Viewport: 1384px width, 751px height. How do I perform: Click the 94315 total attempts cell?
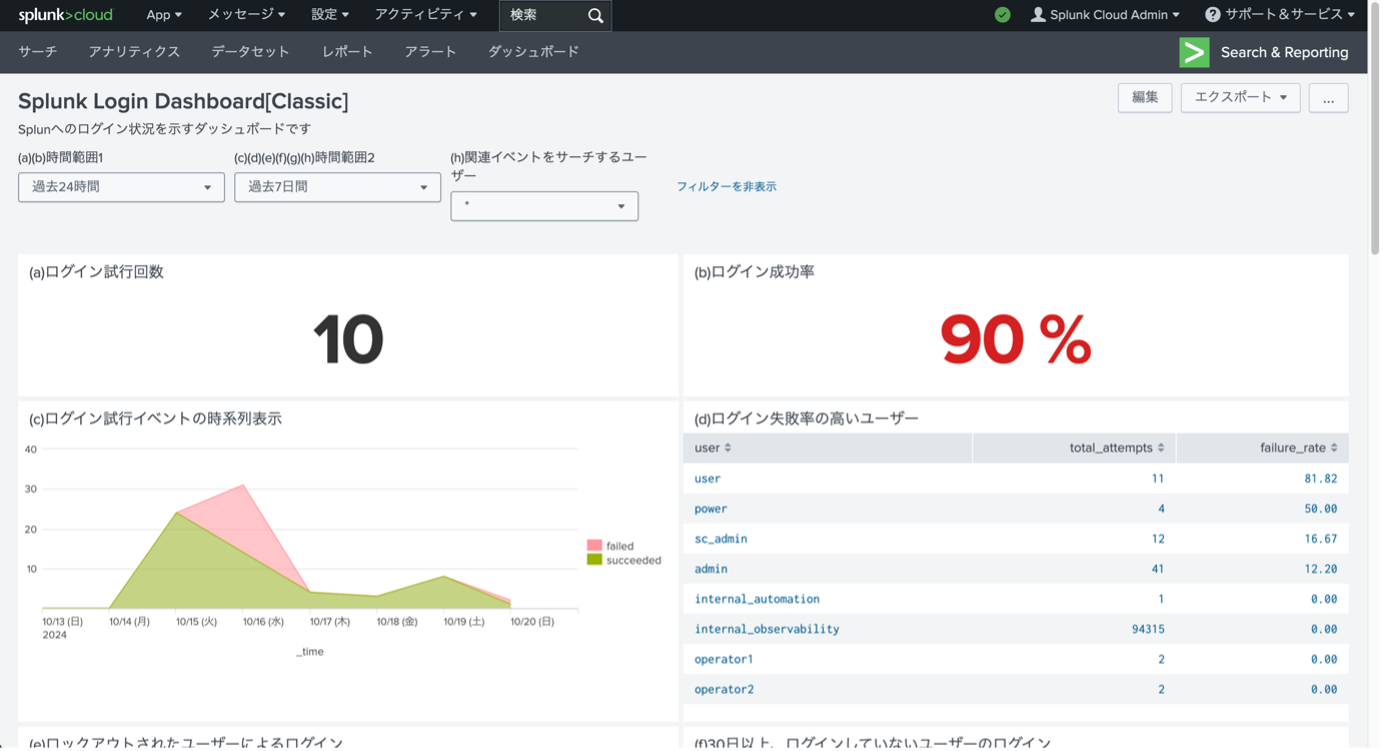(x=1148, y=629)
